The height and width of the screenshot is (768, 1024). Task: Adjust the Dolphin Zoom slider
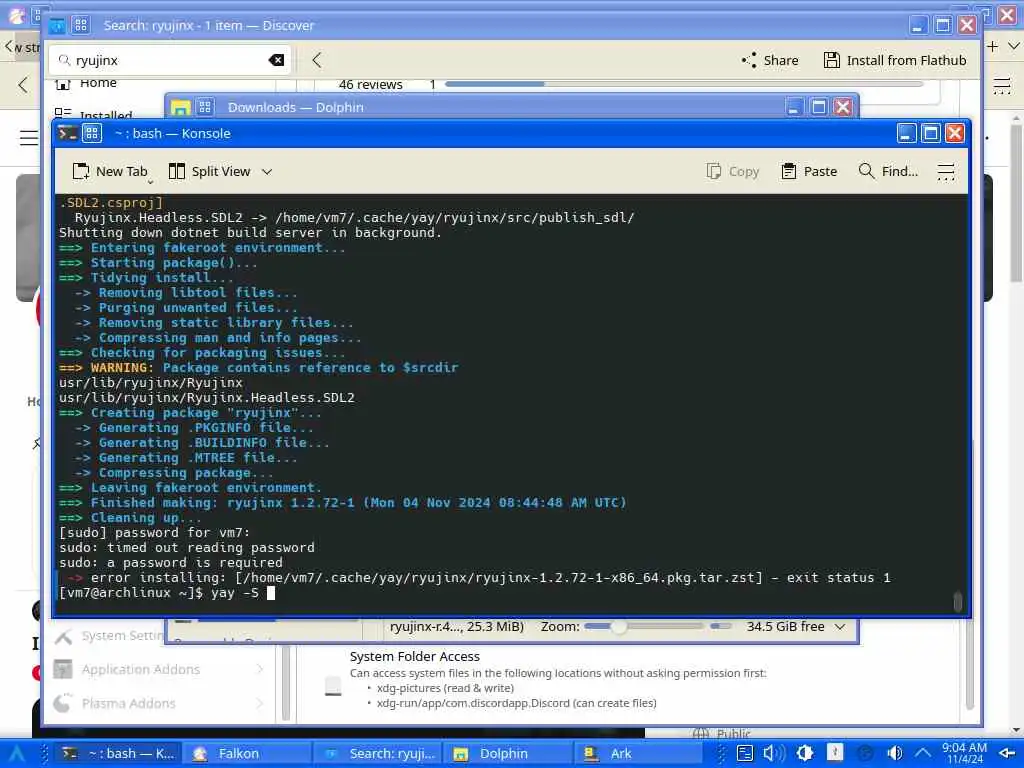(643, 626)
